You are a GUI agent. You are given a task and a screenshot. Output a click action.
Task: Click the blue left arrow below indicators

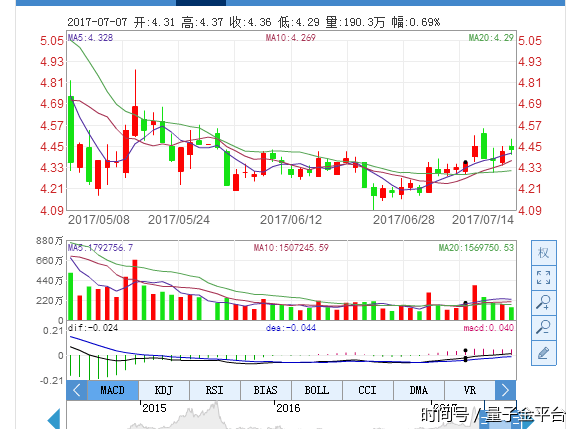(54, 419)
